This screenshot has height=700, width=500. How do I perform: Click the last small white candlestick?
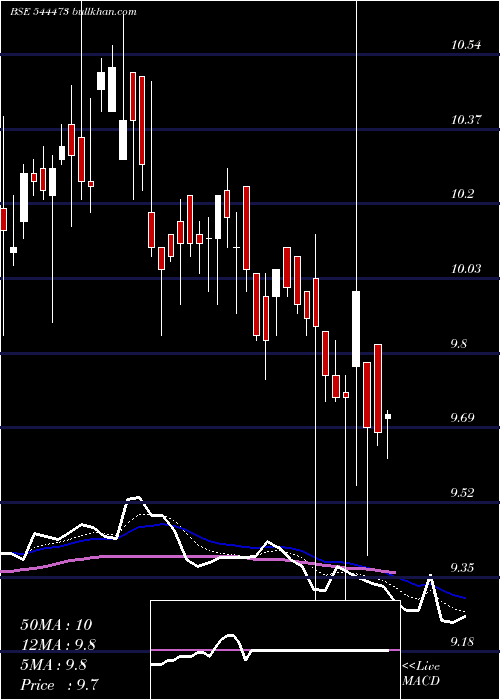[x=388, y=416]
